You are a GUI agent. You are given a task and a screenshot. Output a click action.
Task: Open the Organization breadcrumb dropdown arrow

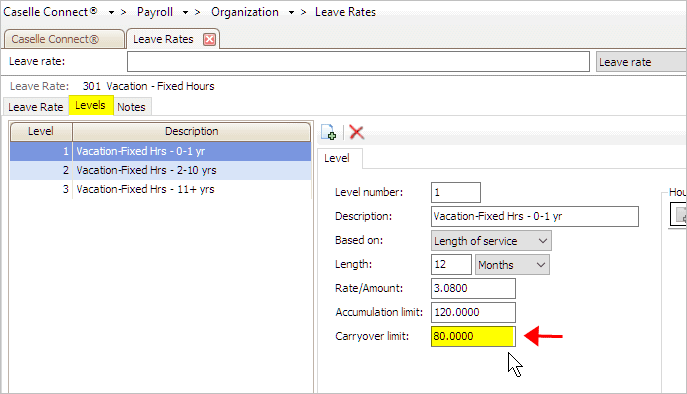click(x=291, y=12)
